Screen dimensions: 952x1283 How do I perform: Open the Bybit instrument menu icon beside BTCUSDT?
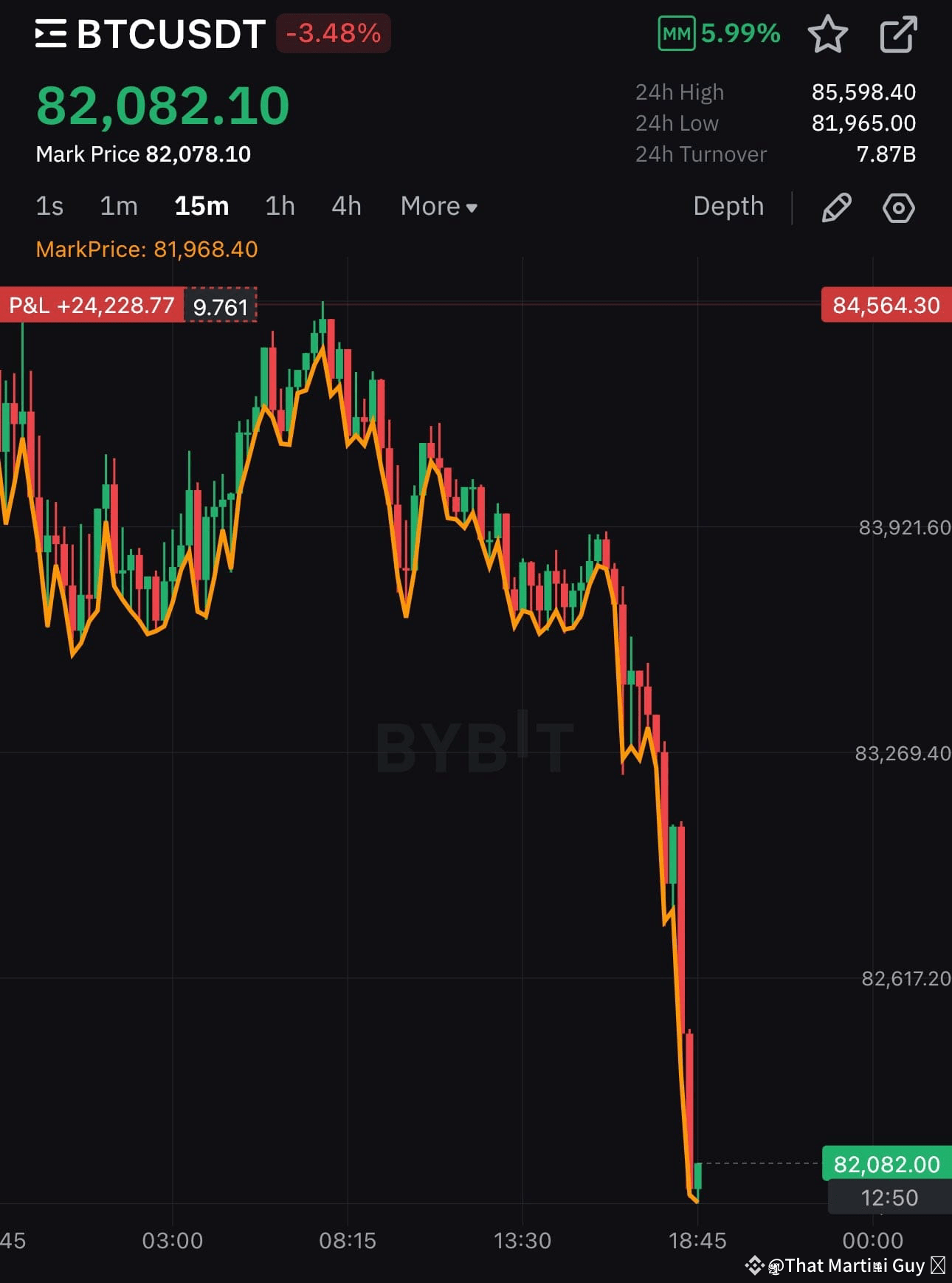(x=49, y=33)
